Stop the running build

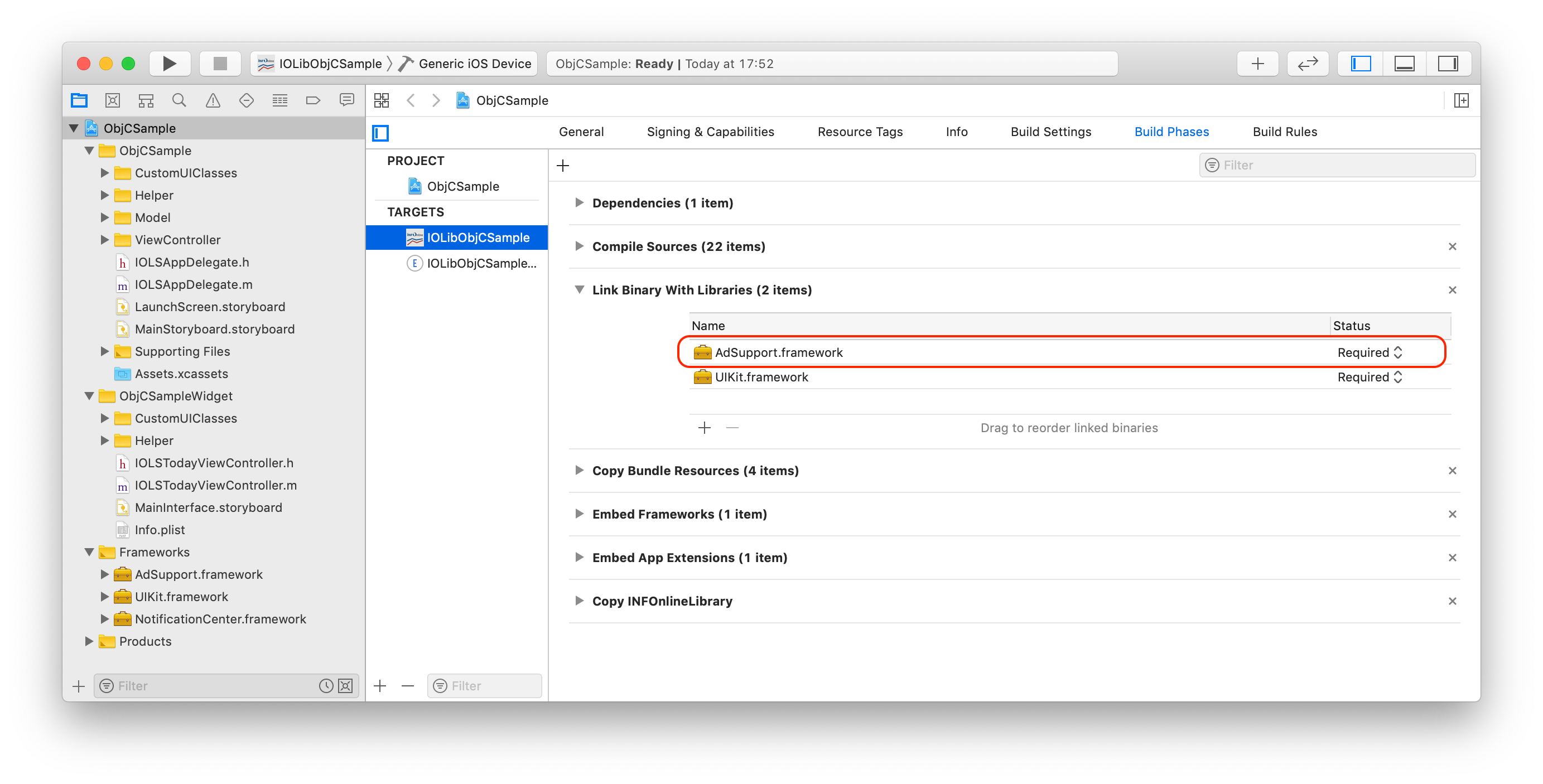pos(220,64)
